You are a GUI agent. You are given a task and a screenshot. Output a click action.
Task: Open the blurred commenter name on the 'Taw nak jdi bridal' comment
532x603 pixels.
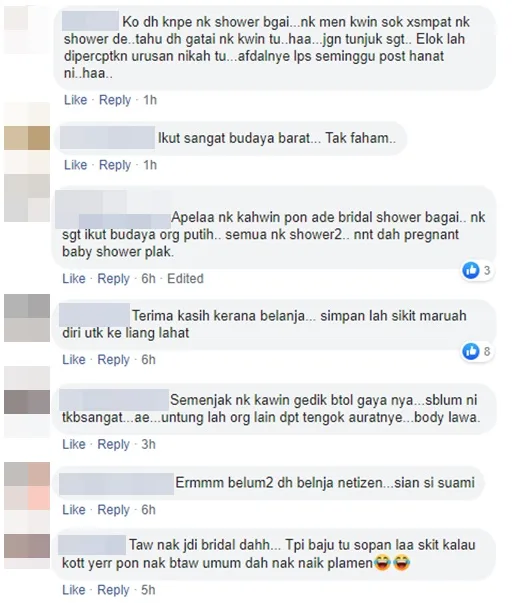pos(92,545)
